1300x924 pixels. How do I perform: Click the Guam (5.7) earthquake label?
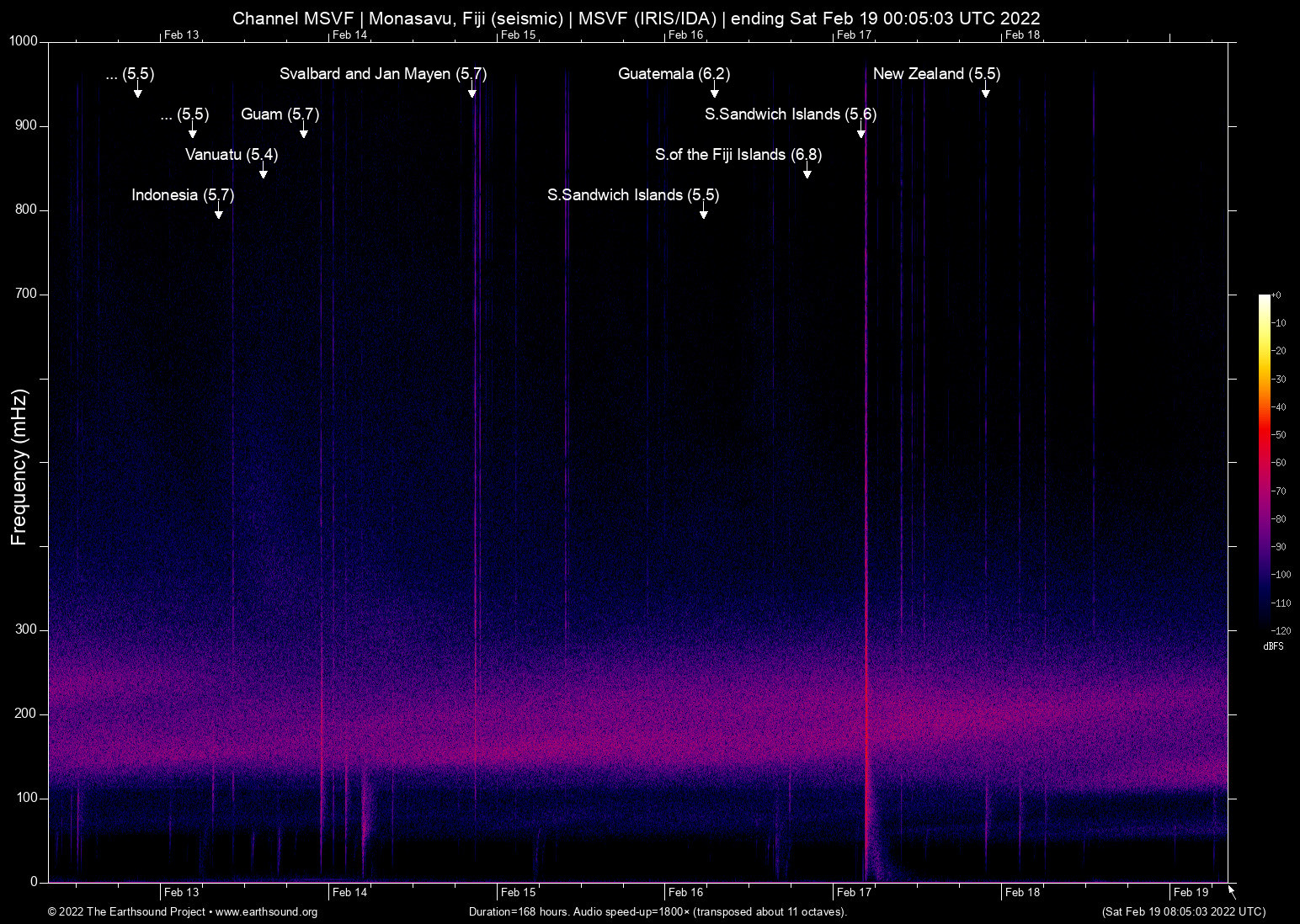[280, 114]
